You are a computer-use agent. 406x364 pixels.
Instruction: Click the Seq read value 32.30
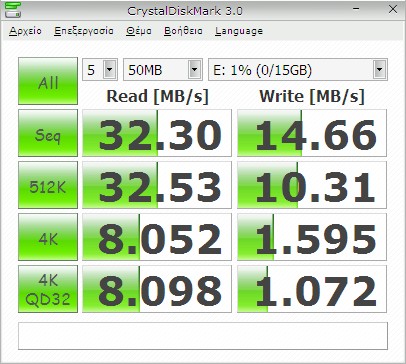157,133
